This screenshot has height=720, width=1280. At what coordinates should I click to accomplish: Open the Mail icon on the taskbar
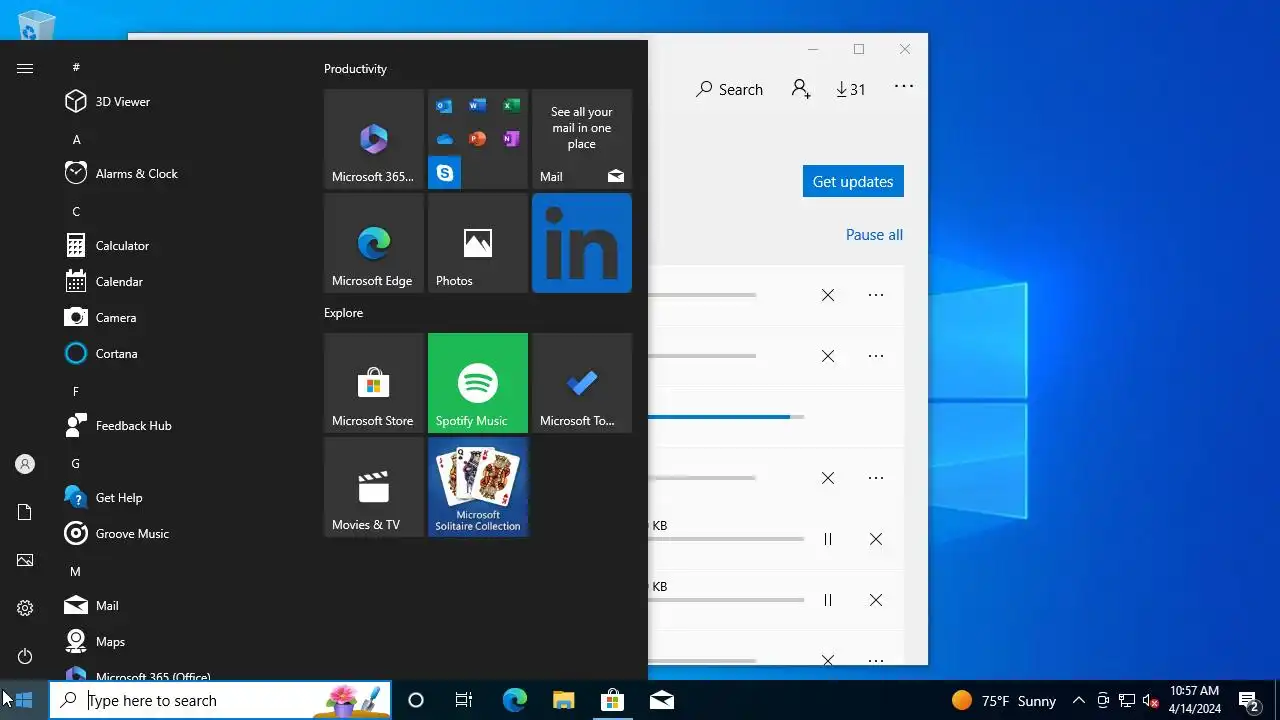[x=661, y=700]
